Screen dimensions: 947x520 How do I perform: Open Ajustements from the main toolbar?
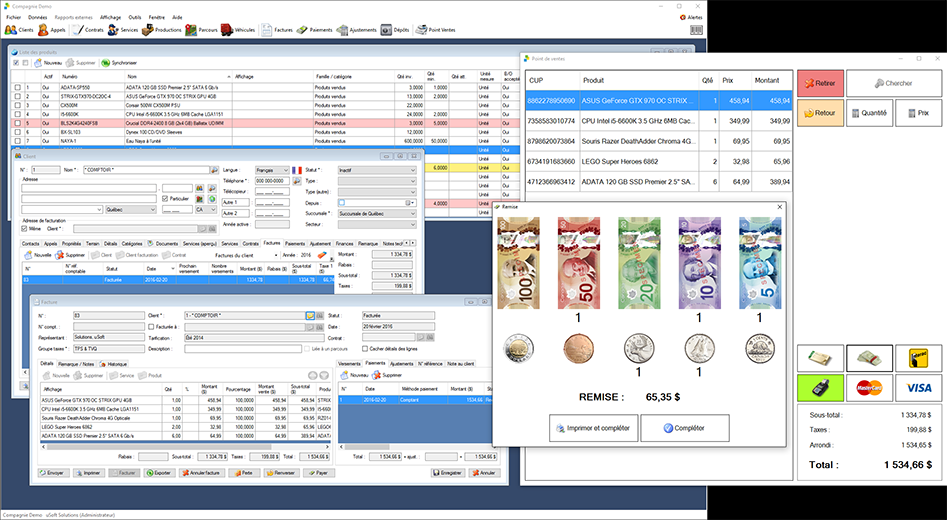pos(357,30)
